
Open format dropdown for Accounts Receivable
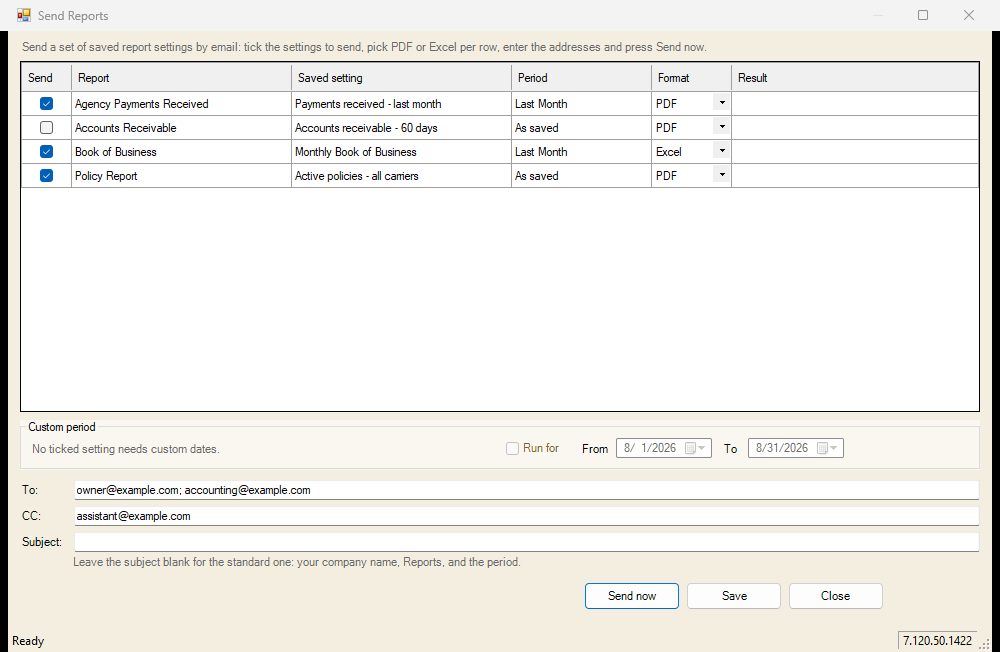click(722, 128)
